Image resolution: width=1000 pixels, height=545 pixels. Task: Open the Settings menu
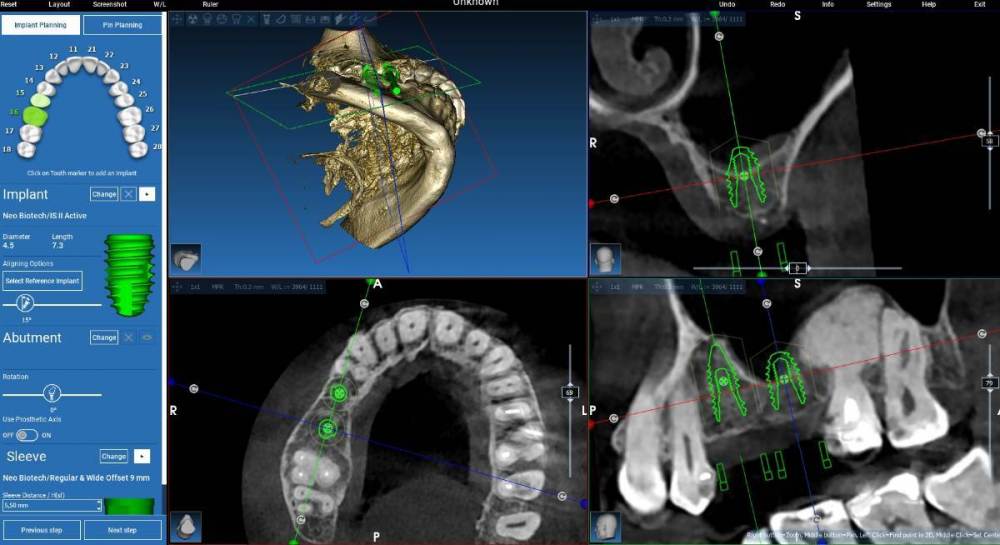[x=878, y=5]
